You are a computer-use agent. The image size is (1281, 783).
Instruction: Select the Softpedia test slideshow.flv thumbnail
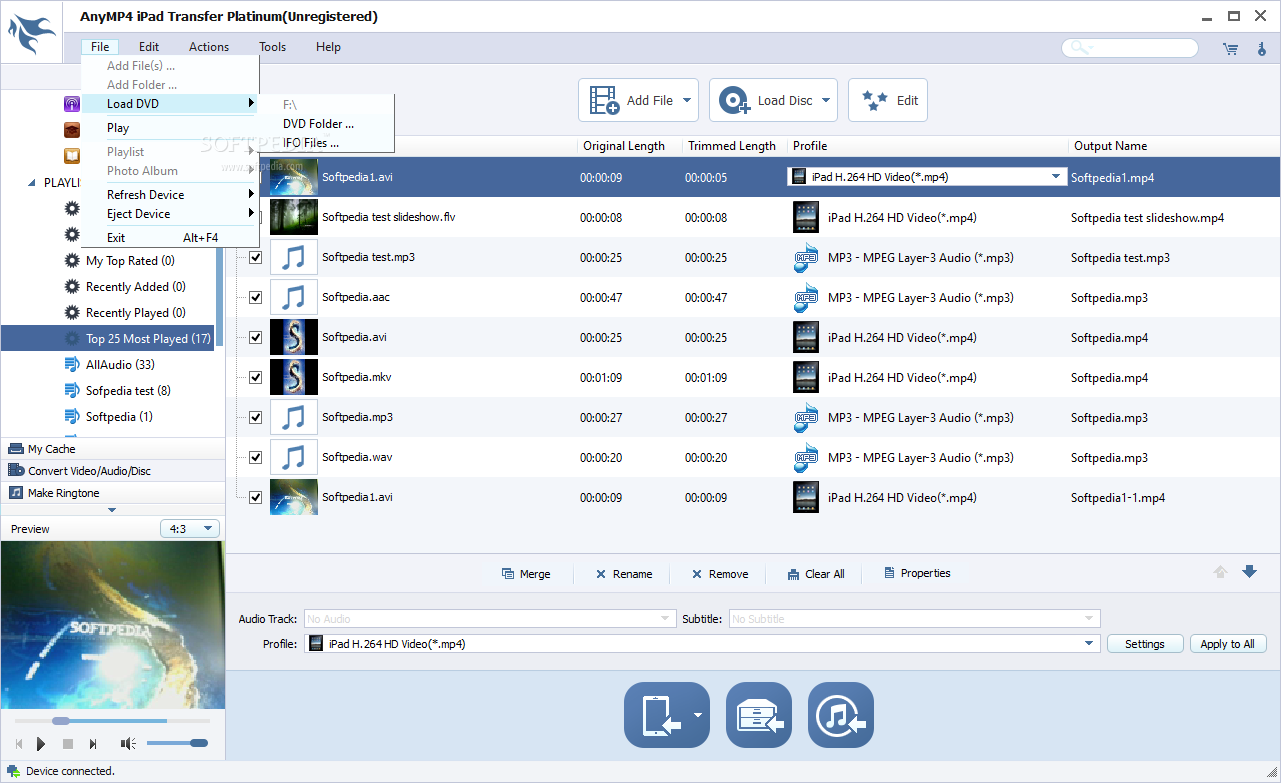(294, 217)
